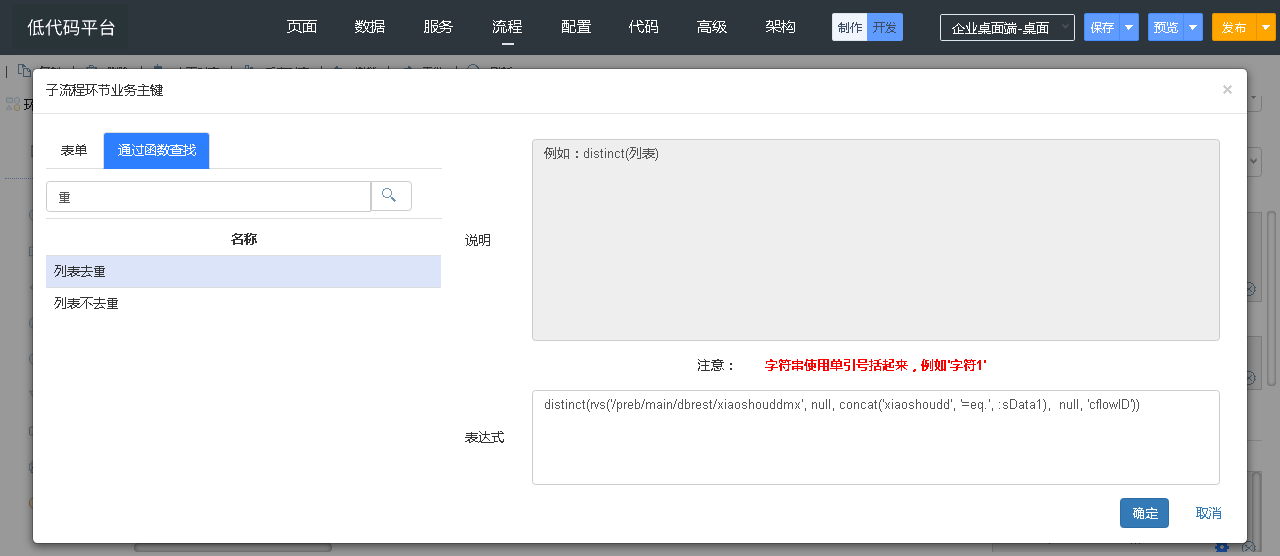Toggle to 制作 mode

pos(850,28)
